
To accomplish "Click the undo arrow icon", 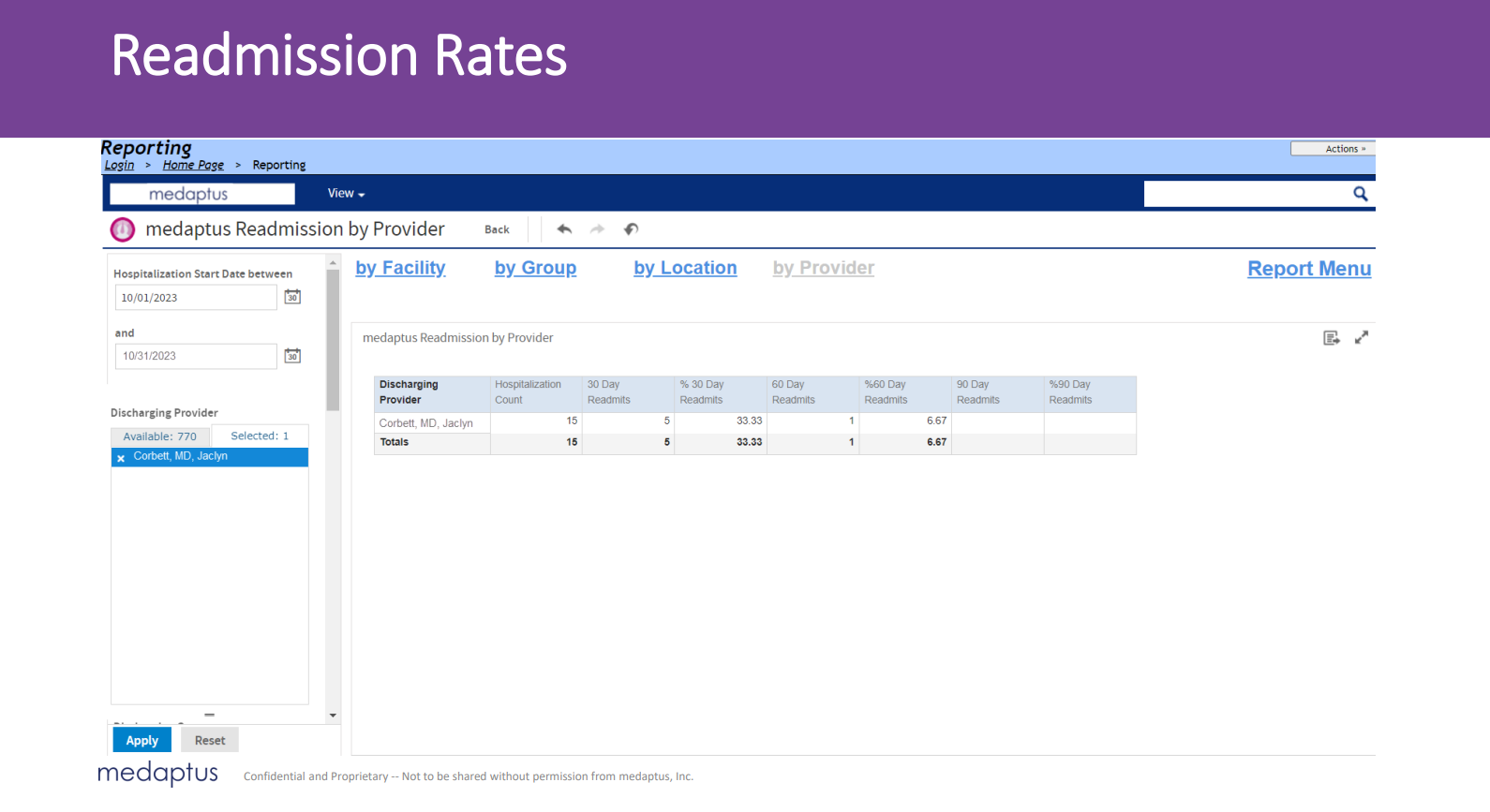I will [564, 229].
